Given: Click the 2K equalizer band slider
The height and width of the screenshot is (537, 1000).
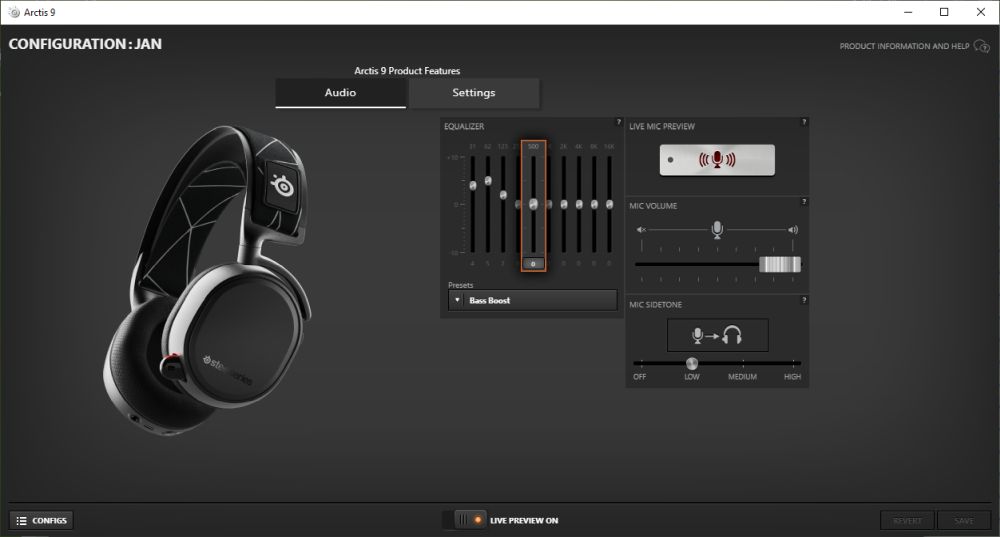Looking at the screenshot, I should (x=564, y=204).
